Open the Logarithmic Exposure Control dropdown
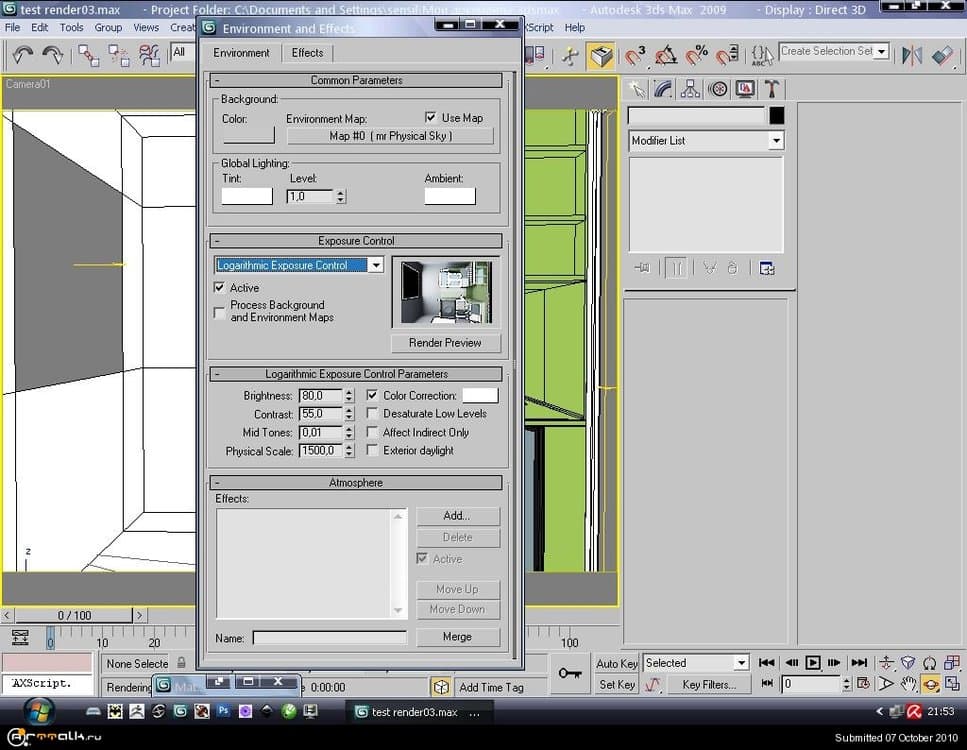The height and width of the screenshot is (750, 967). [x=375, y=265]
